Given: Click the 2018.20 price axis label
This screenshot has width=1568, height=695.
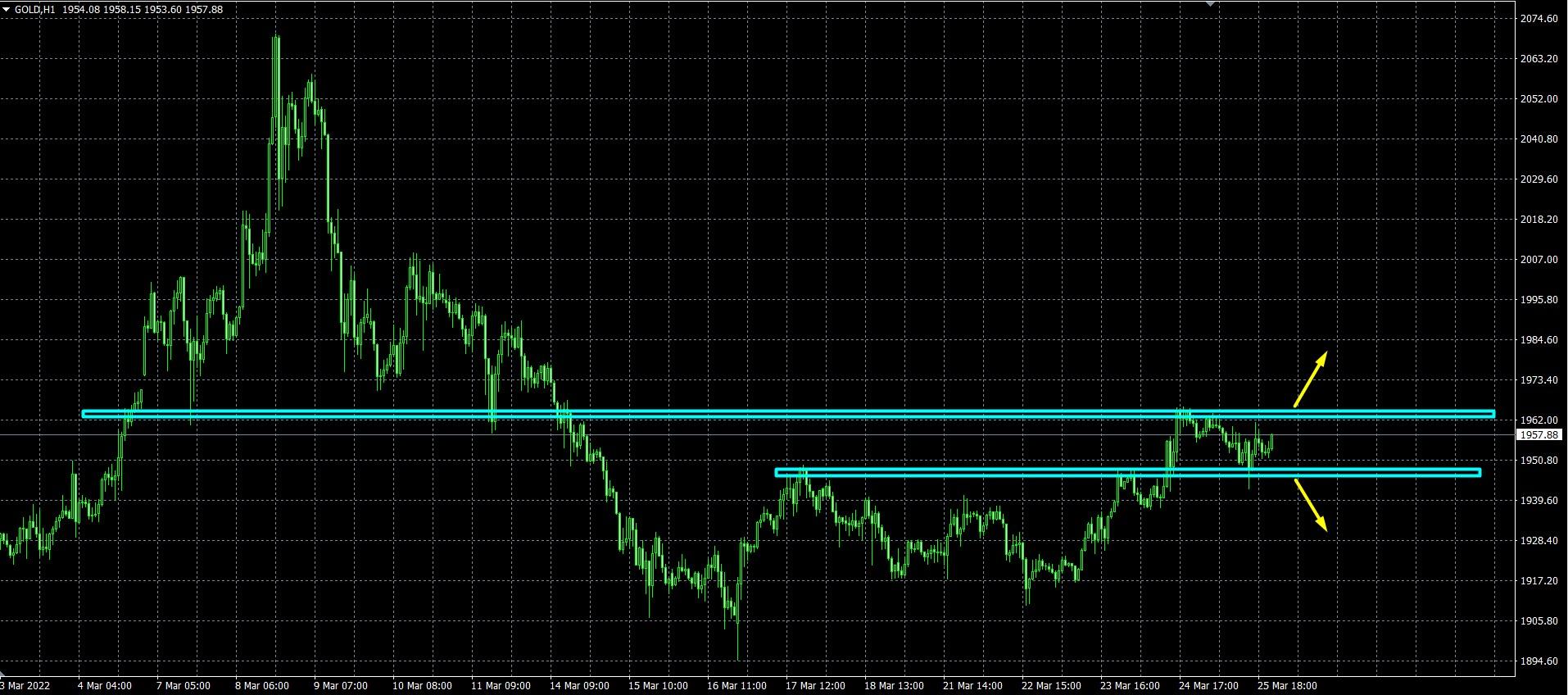Looking at the screenshot, I should 1539,219.
